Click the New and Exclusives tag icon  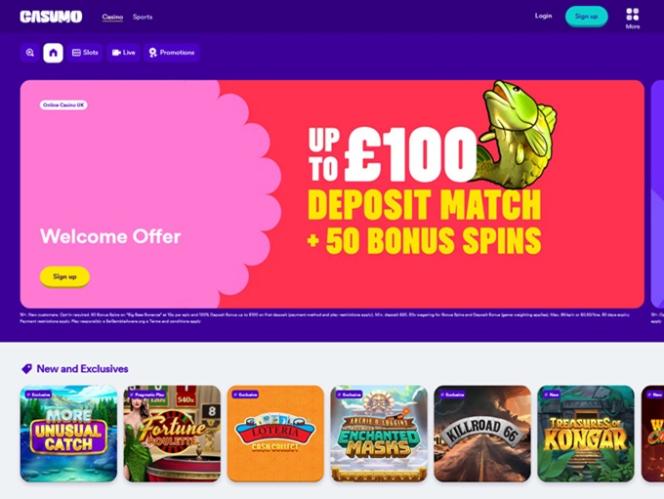(27, 369)
